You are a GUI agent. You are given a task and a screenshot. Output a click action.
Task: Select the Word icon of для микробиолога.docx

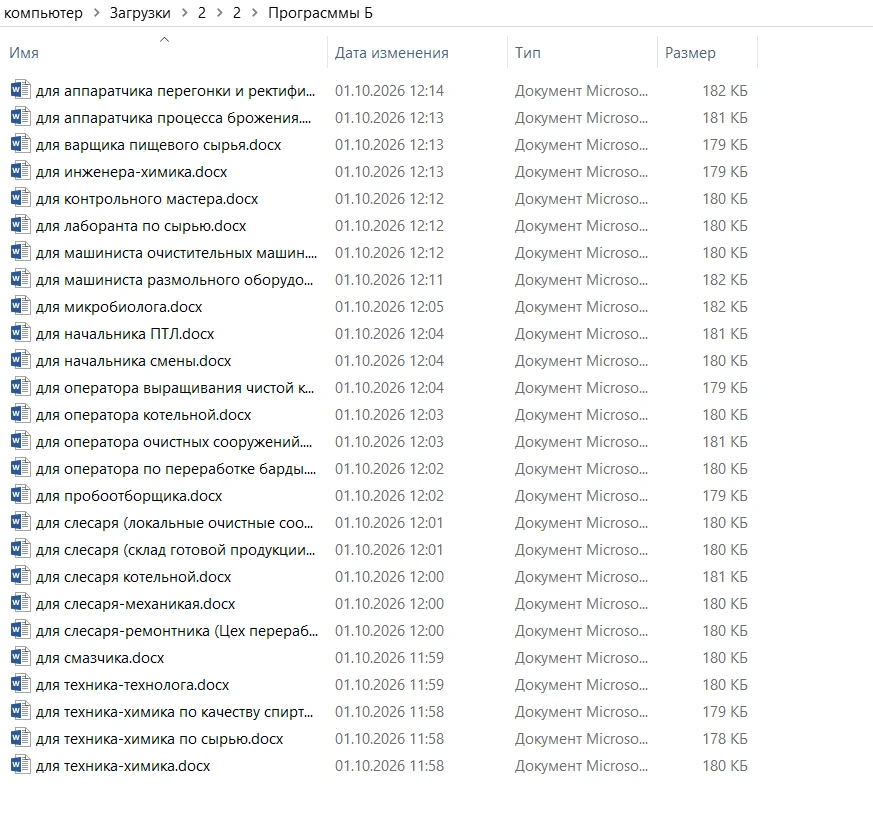tap(21, 306)
